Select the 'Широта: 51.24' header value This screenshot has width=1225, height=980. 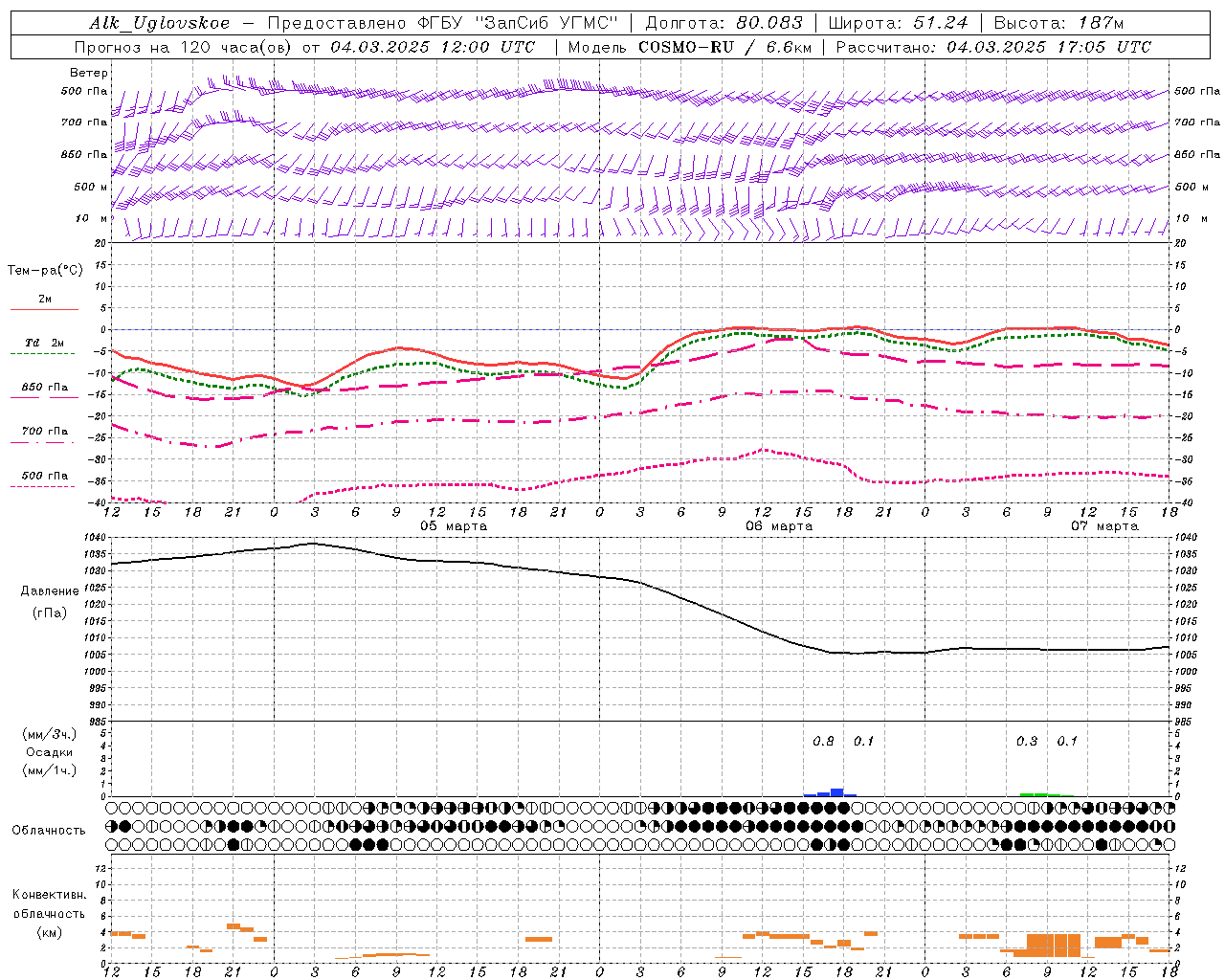tap(898, 23)
